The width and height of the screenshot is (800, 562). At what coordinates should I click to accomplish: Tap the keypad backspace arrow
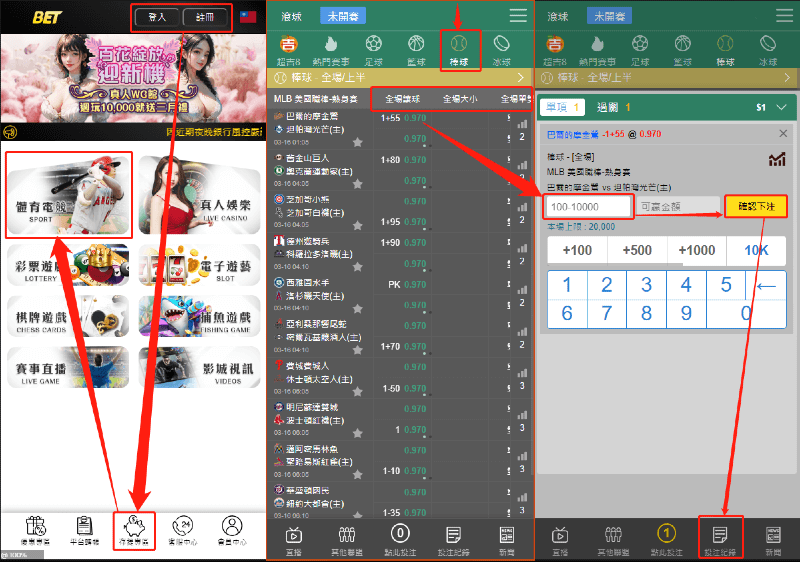pyautogui.click(x=766, y=286)
